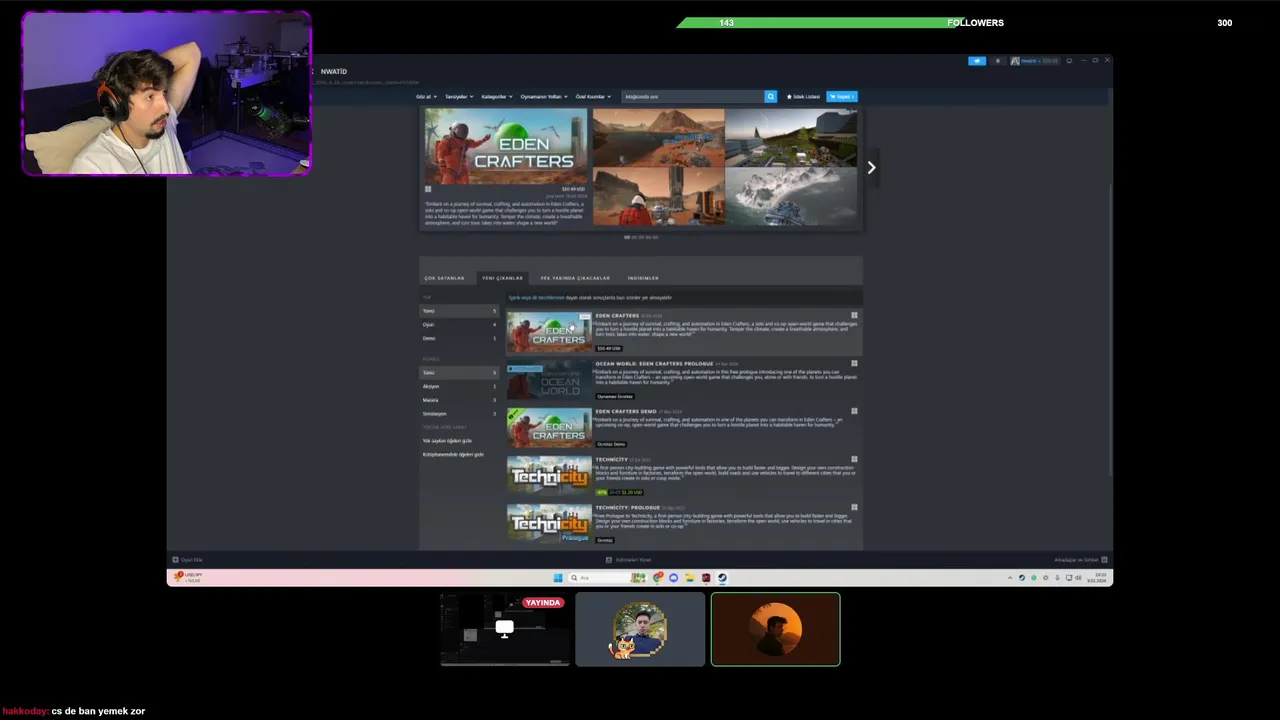Select the green-bordered participant tile
Viewport: 1280px width, 720px height.
pos(776,629)
